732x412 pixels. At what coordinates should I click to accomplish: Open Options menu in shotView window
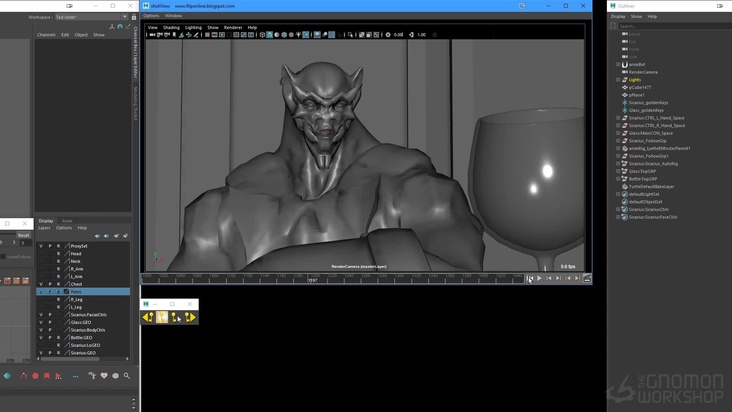[151, 15]
